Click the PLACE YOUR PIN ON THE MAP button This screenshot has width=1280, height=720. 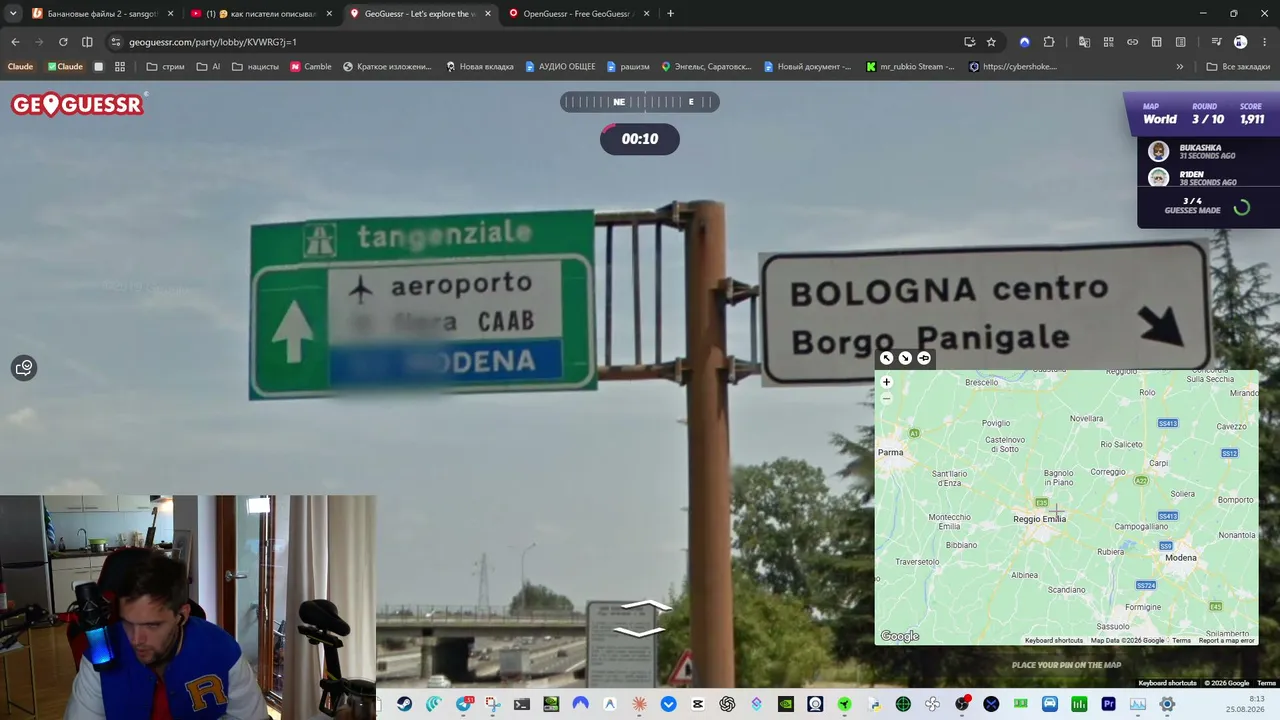(1066, 665)
